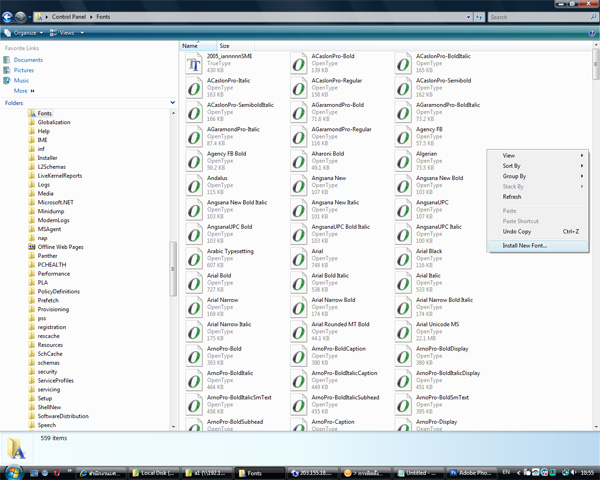Click the 2005_iannnnnSME TrueType font icon

tap(194, 63)
